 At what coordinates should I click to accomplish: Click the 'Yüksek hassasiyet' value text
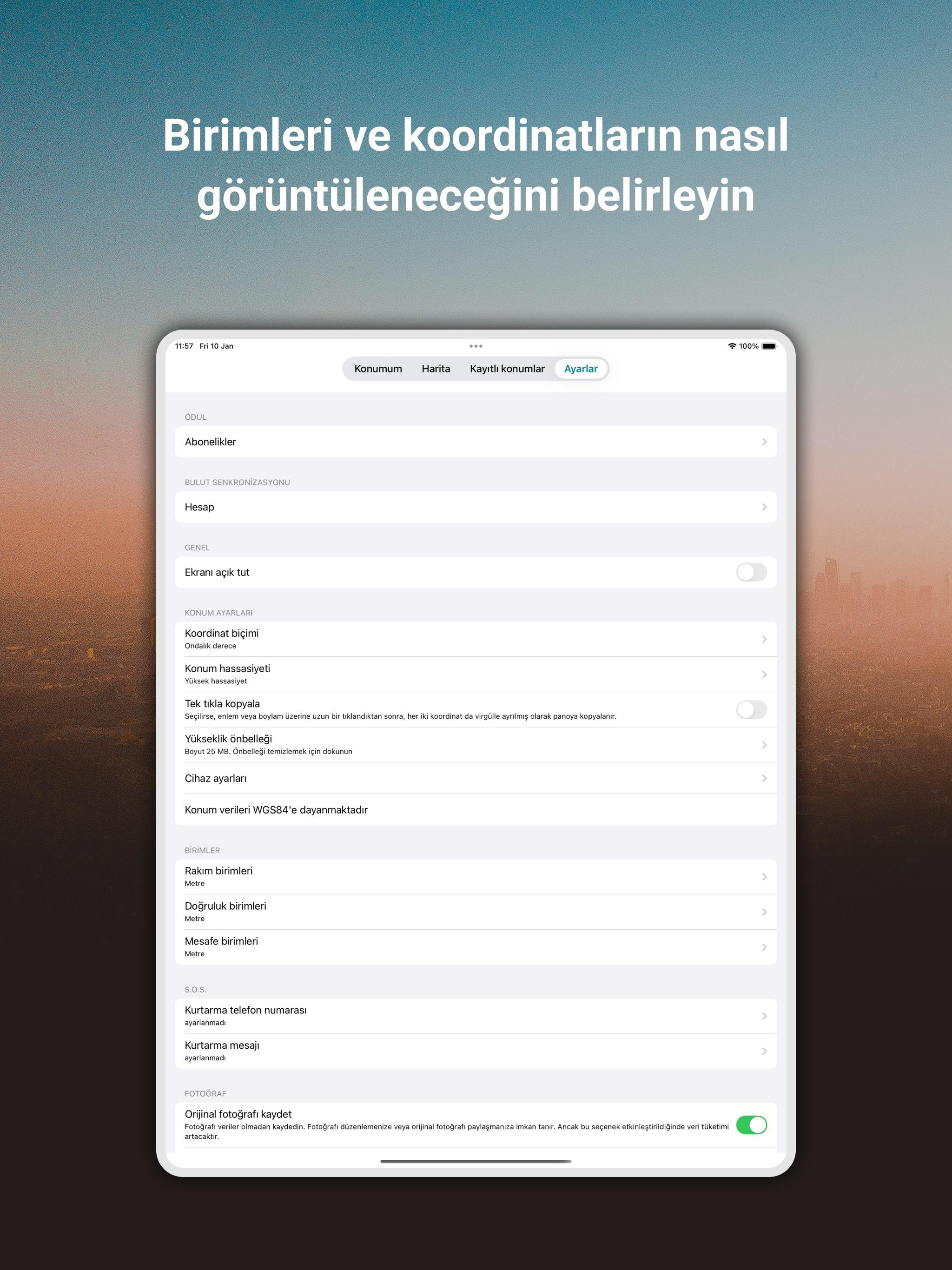tap(215, 681)
